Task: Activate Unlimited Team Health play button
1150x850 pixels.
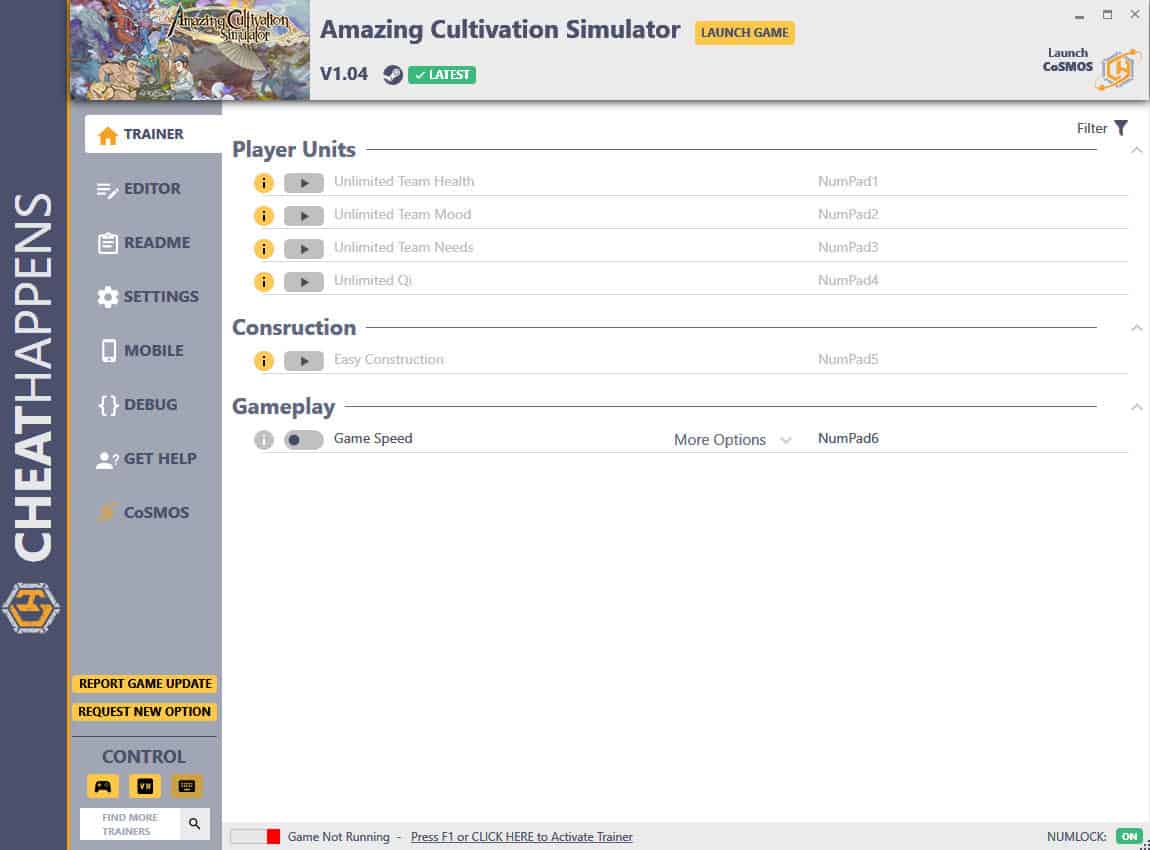Action: (304, 183)
